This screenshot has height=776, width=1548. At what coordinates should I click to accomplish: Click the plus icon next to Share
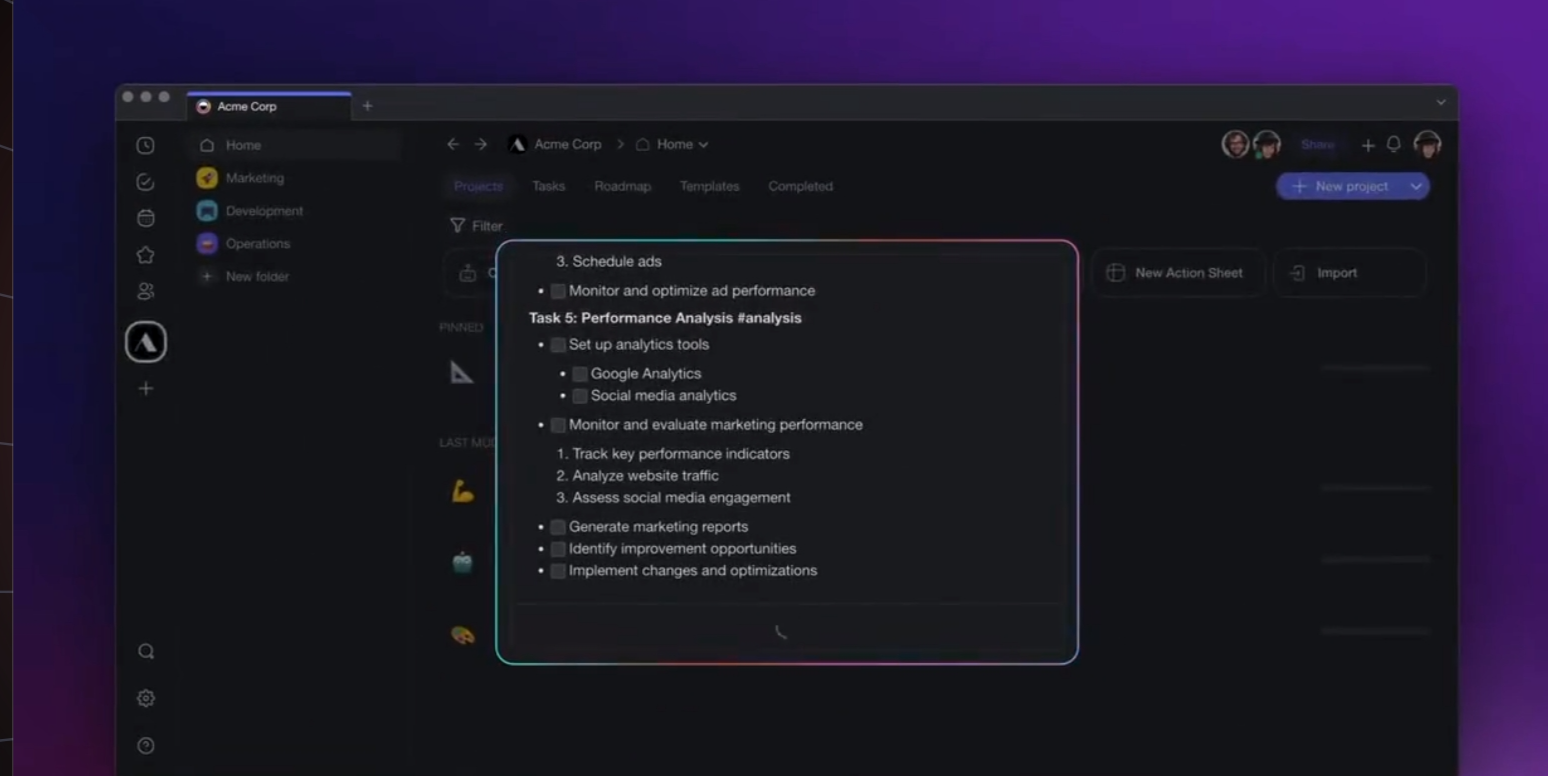click(1368, 145)
